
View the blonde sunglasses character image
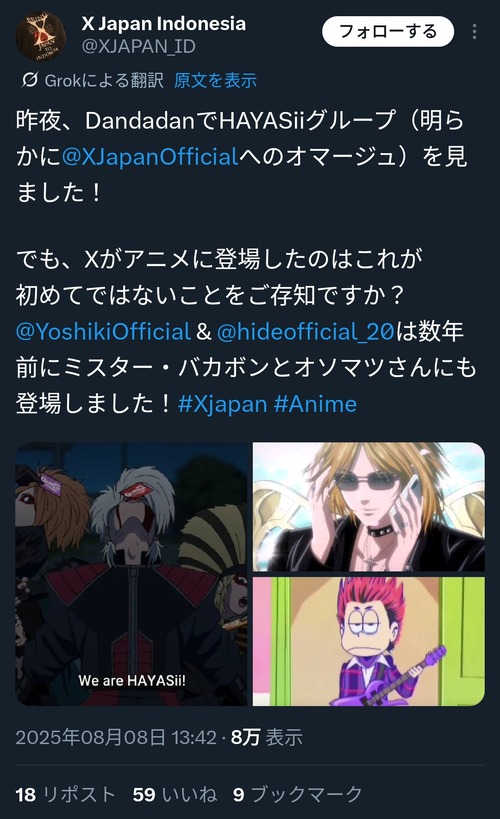point(369,507)
